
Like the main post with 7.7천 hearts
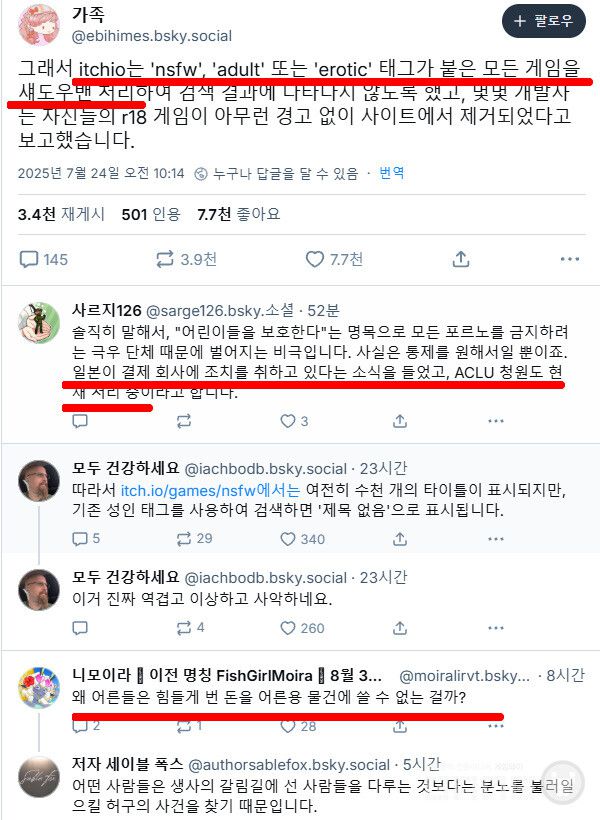coord(334,259)
